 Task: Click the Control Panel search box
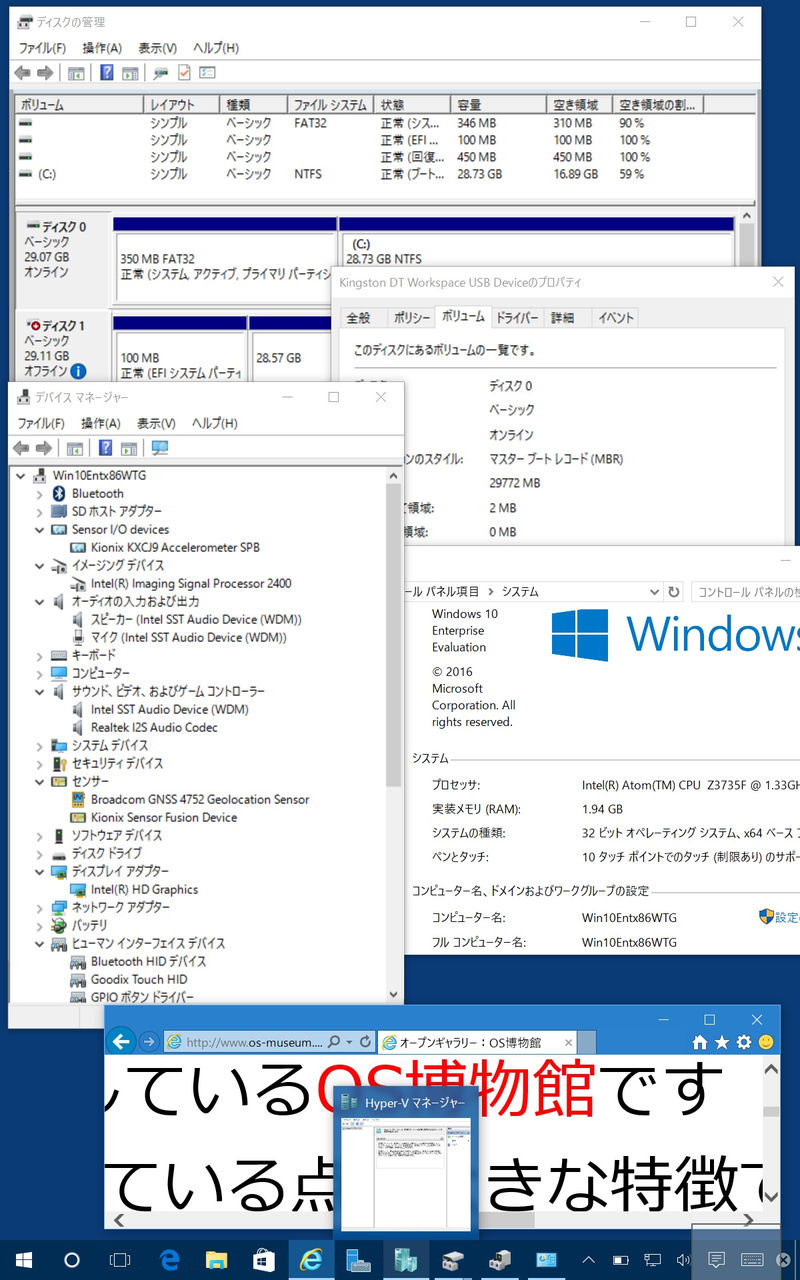coord(746,592)
